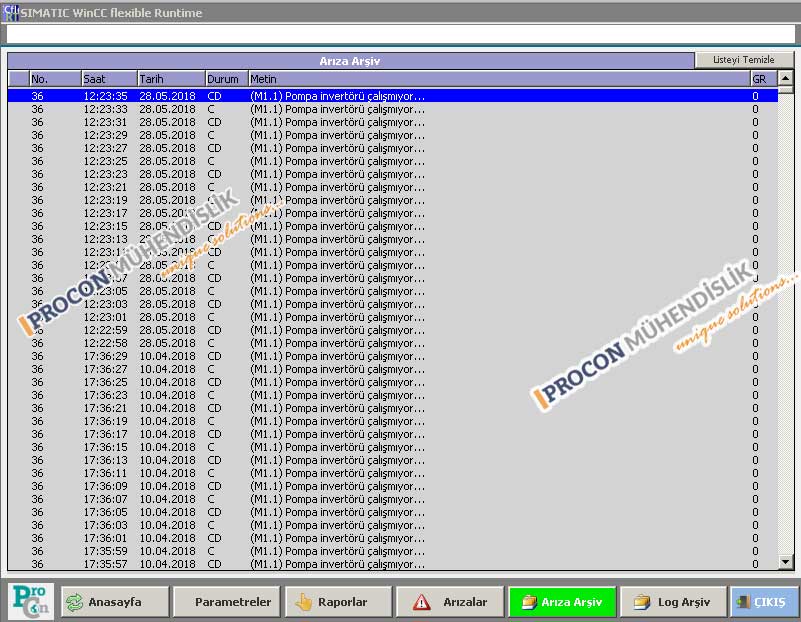Select the Arıza Arşiv tab button
This screenshot has height=622, width=801.
[x=562, y=602]
